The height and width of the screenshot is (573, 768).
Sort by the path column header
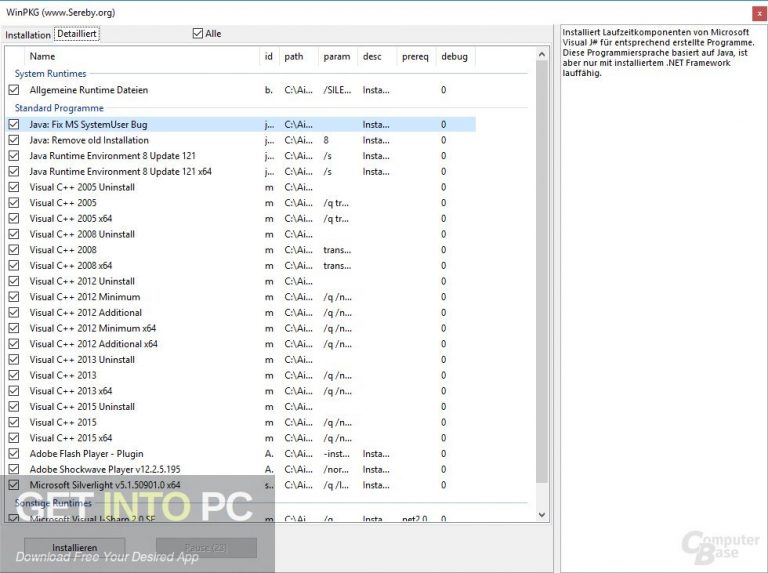[298, 56]
